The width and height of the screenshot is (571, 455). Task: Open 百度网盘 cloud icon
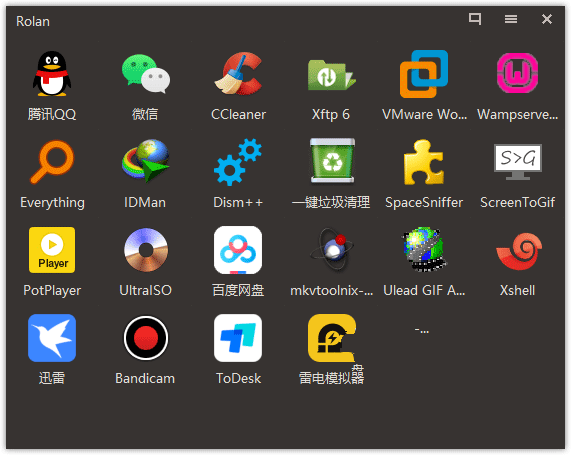click(238, 250)
